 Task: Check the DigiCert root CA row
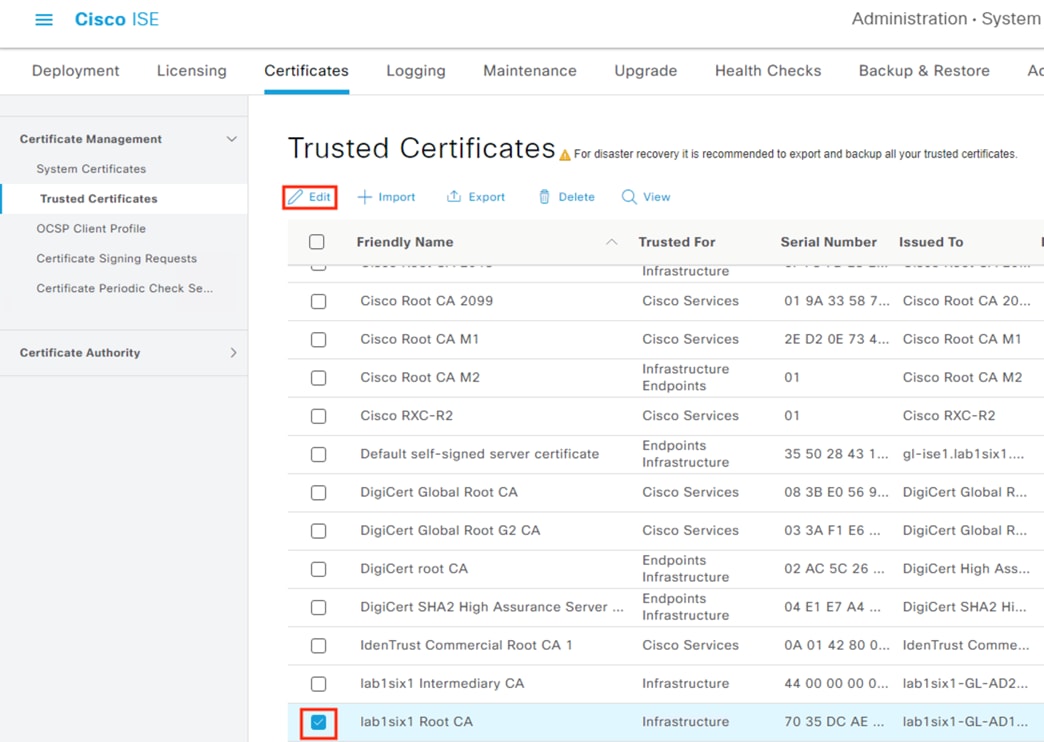coord(319,569)
